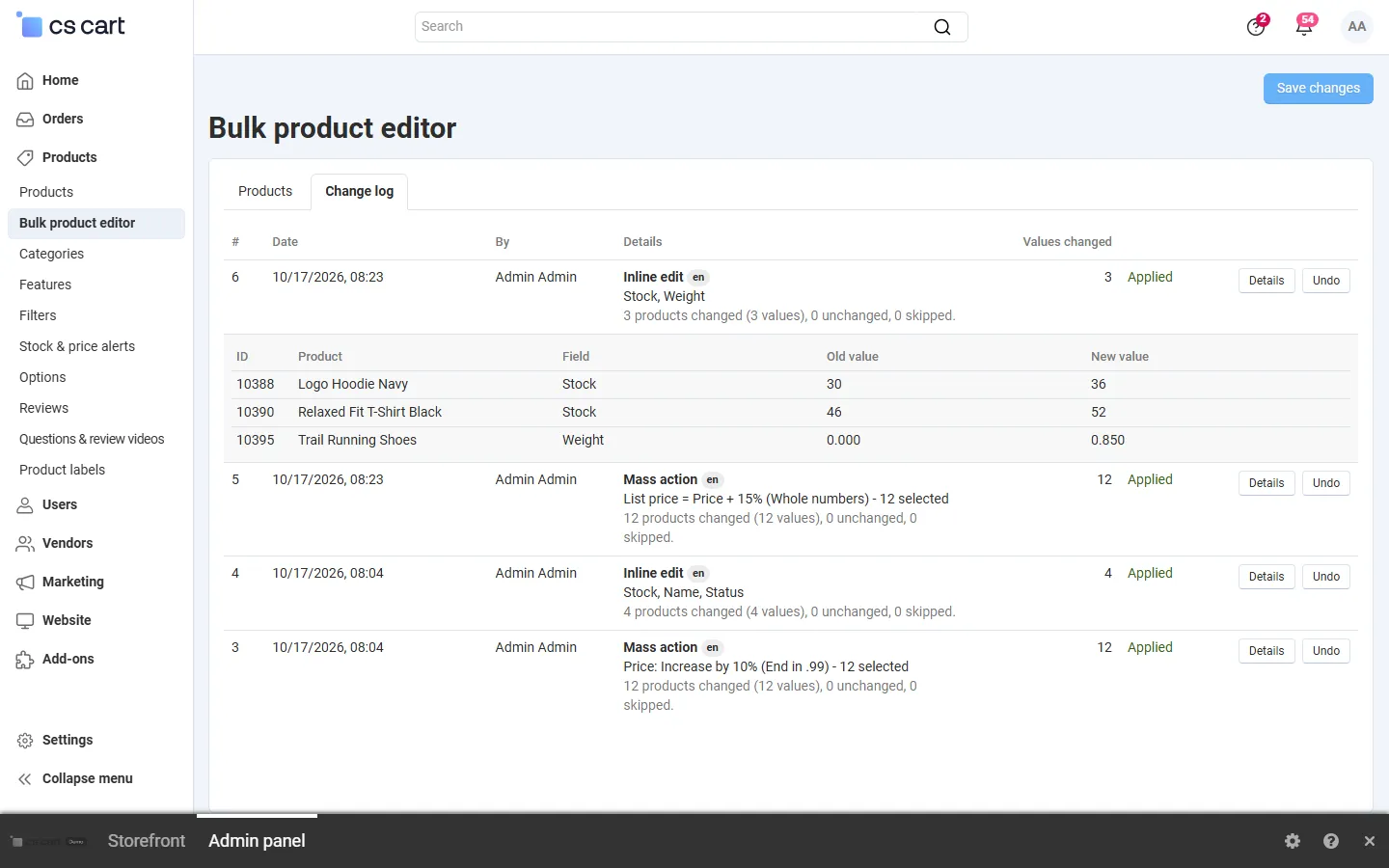Click the Vendors people icon in the sidebar
The width and height of the screenshot is (1389, 868).
pyautogui.click(x=25, y=544)
